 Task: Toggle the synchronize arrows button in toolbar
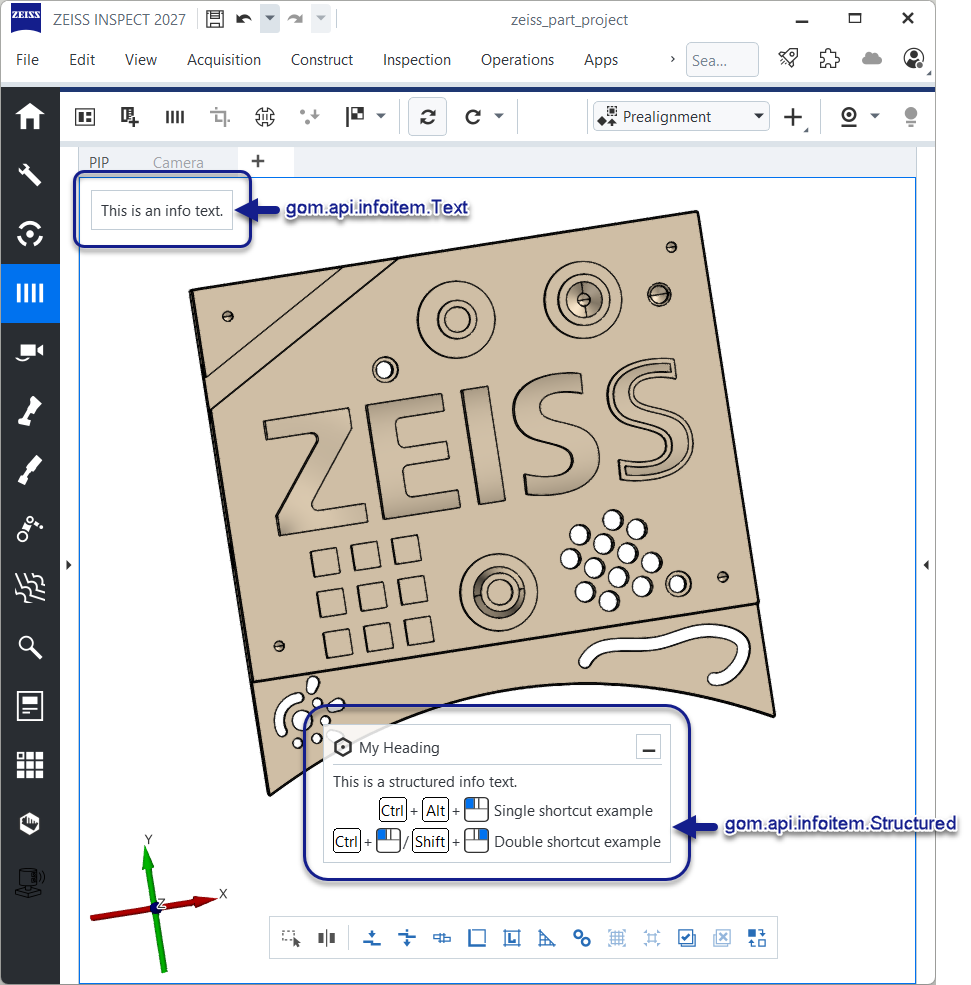pyautogui.click(x=427, y=117)
